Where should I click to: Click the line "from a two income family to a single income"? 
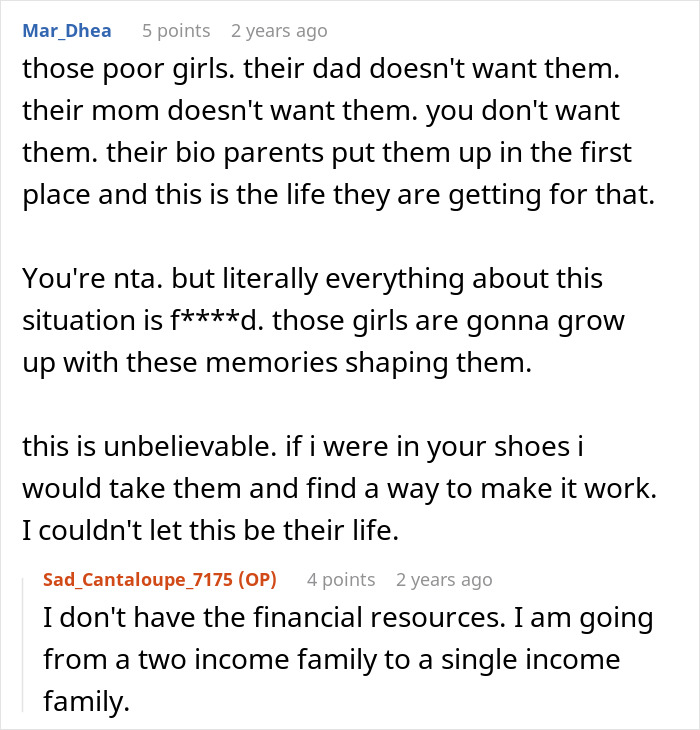[x=332, y=660]
